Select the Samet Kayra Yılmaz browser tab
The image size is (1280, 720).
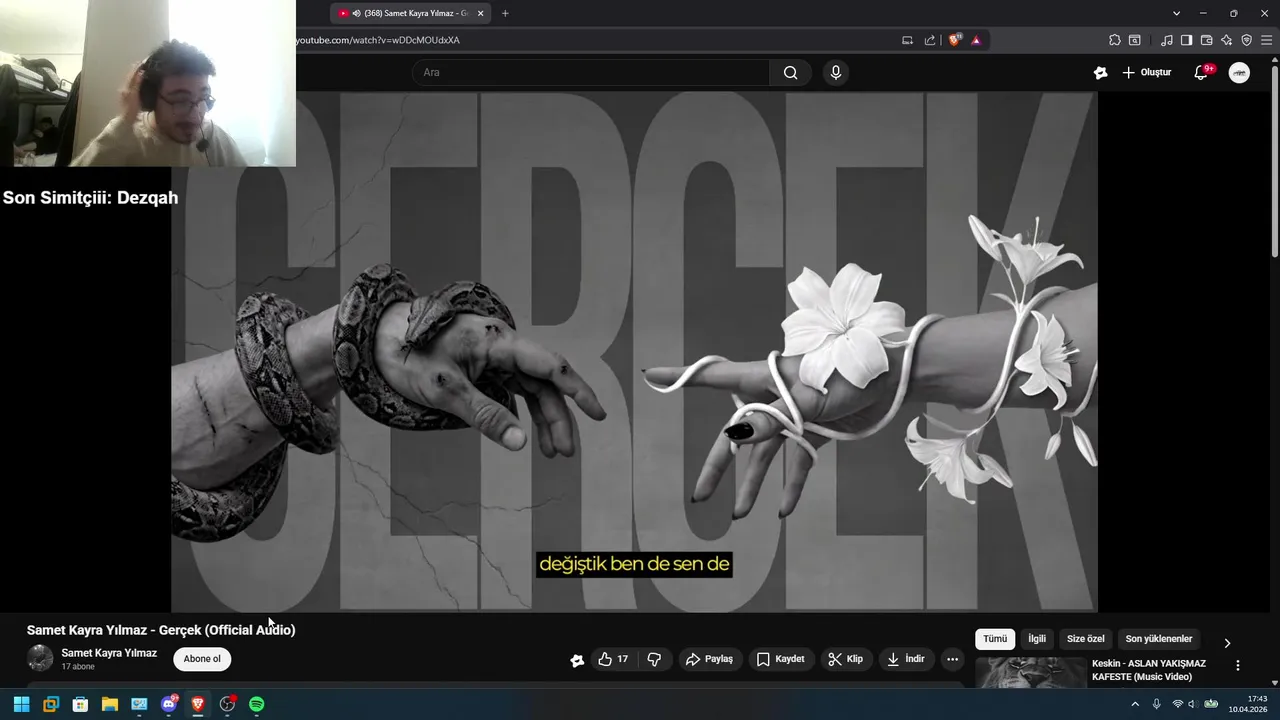410,13
